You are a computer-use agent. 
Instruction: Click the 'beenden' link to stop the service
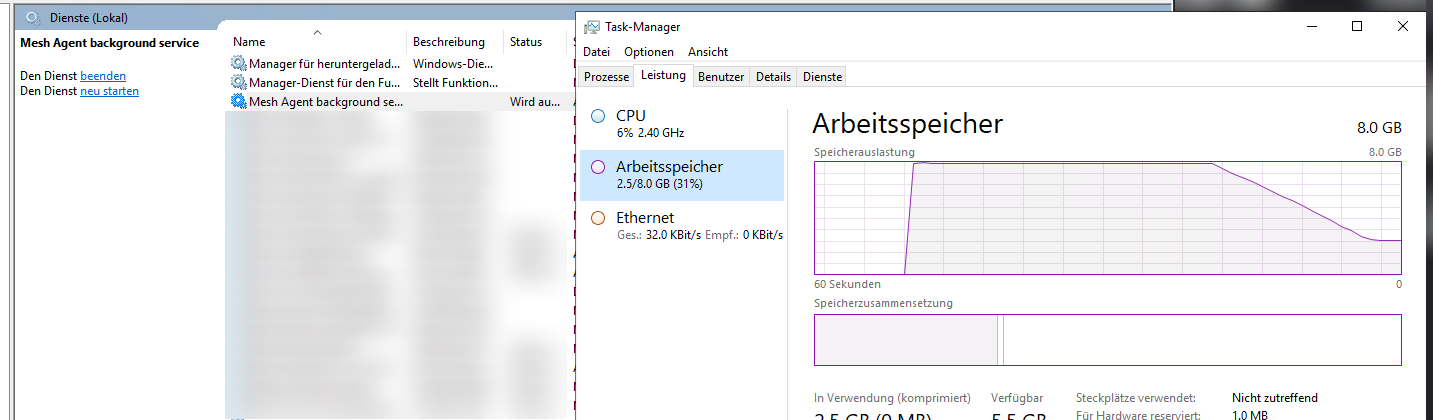[103, 76]
